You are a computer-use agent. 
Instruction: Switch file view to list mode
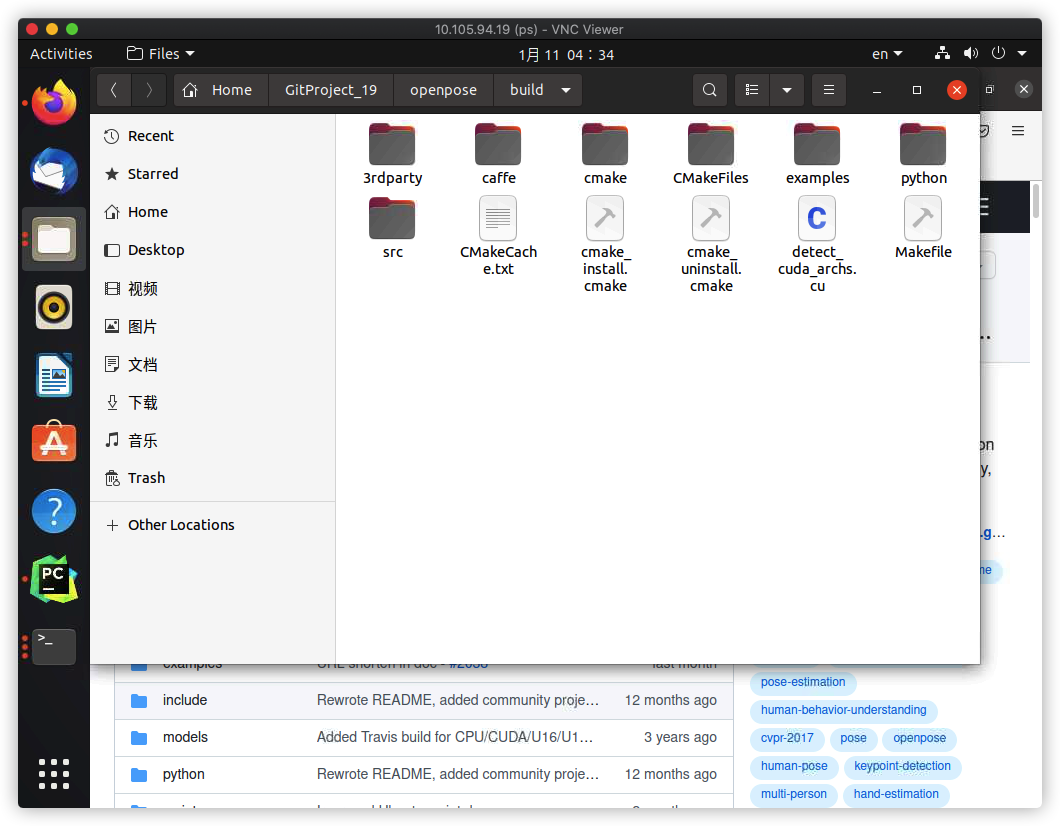[x=751, y=89]
